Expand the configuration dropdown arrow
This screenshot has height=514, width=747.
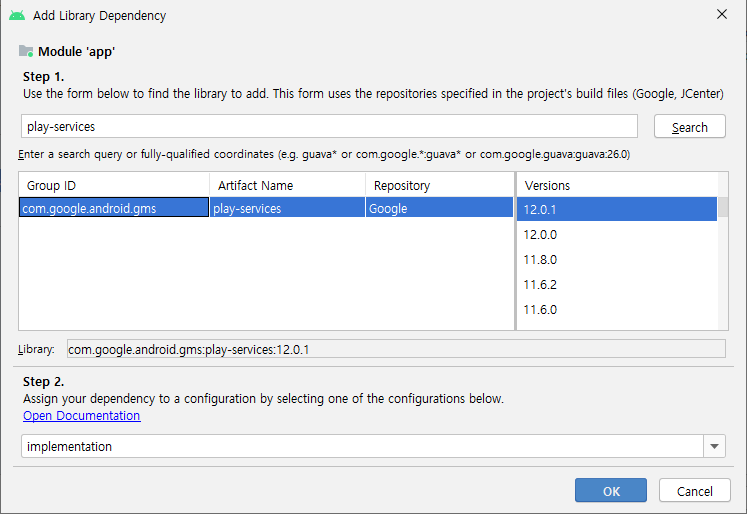[714, 446]
